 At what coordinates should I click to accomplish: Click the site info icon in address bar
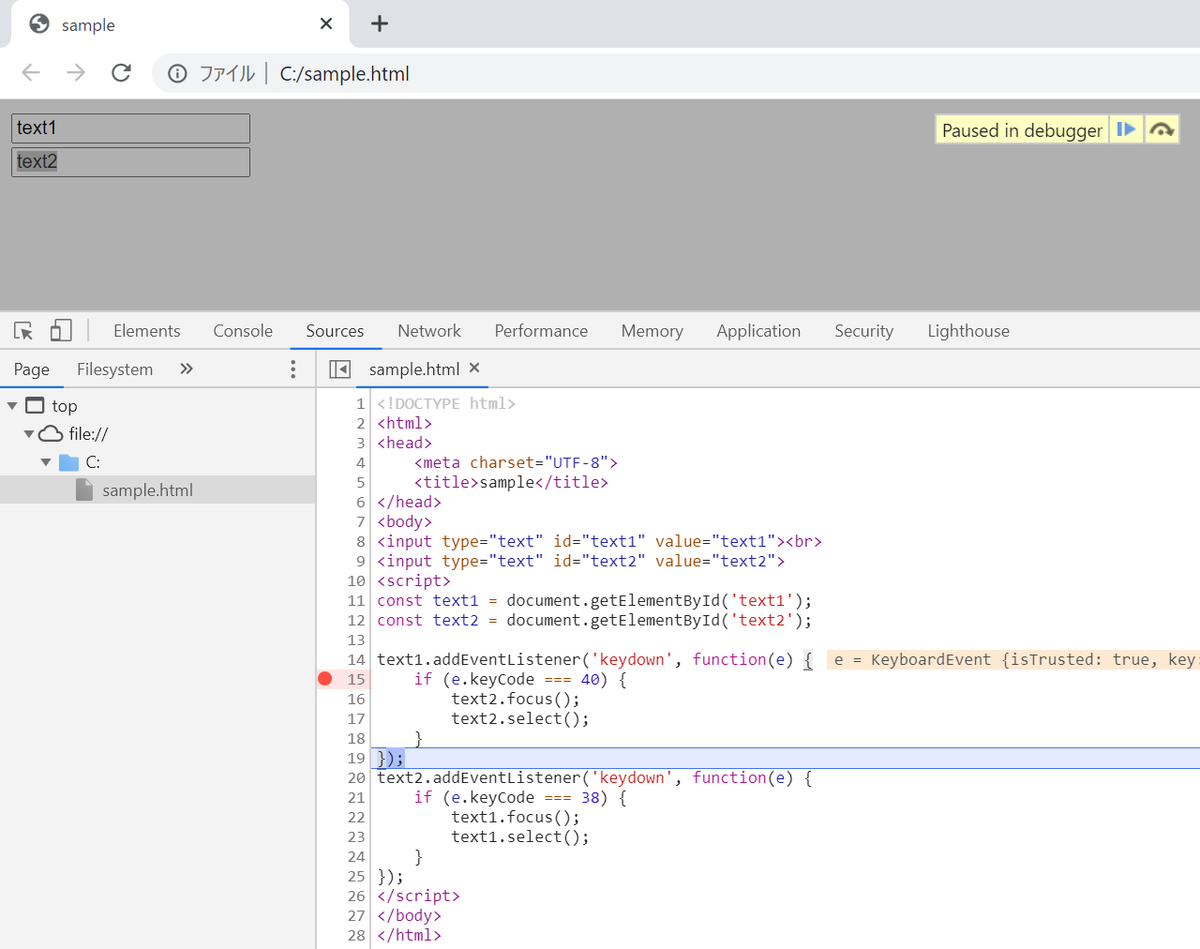click(177, 73)
